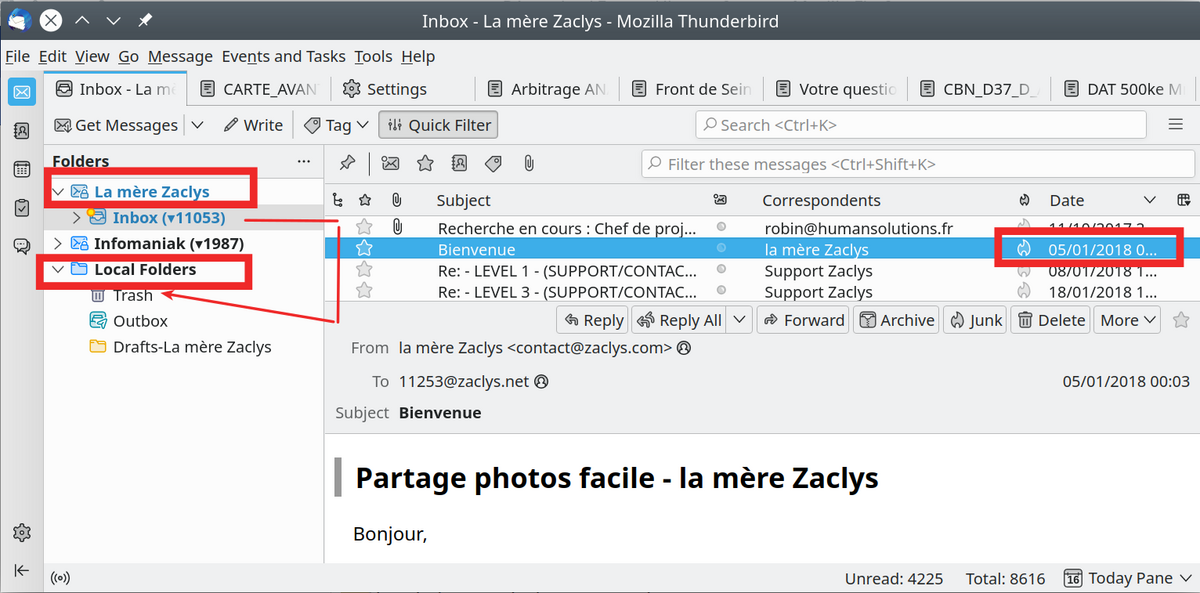Sort by read status column header
This screenshot has height=593, width=1200.
(720, 200)
